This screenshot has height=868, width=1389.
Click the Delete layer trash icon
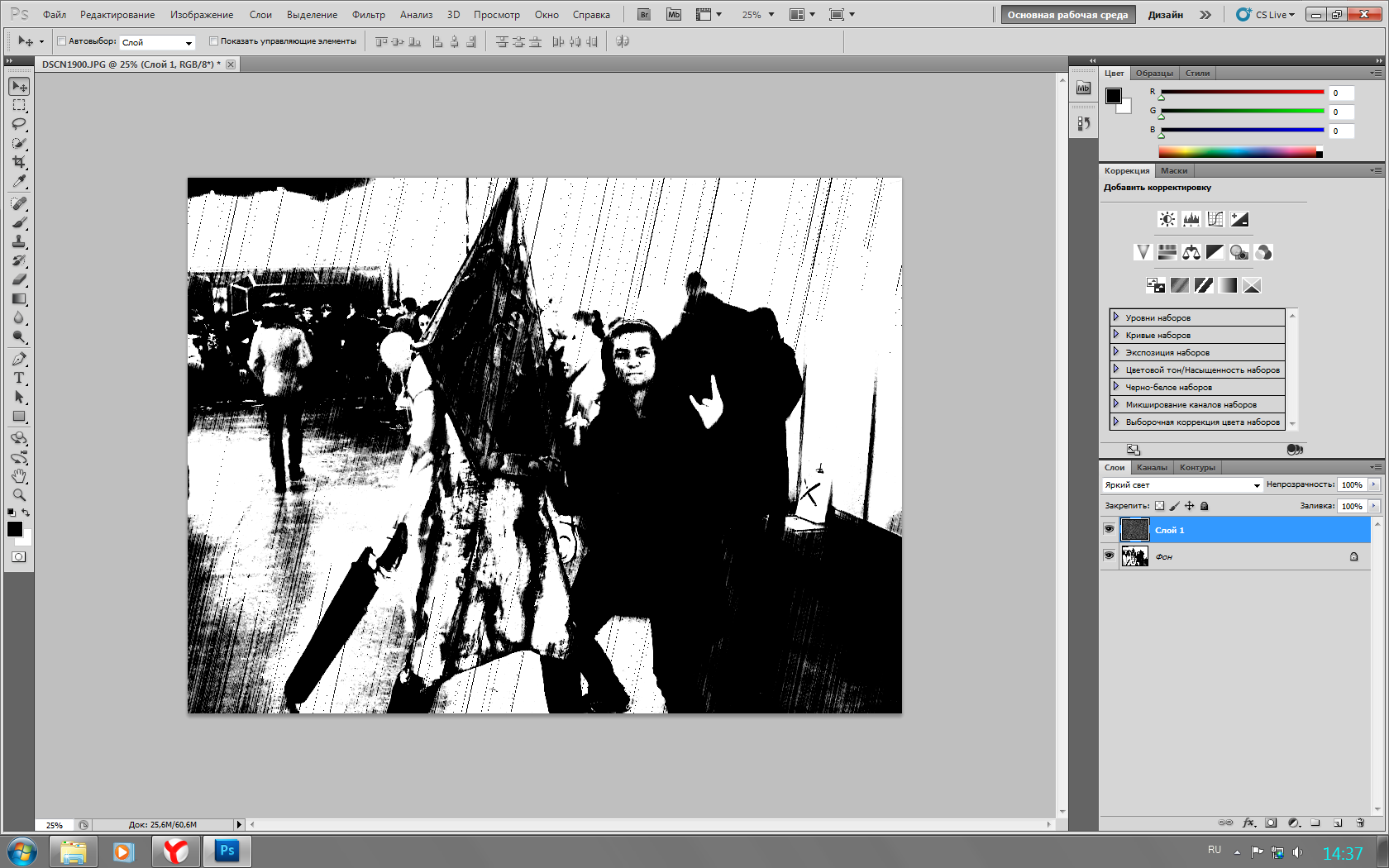(x=1360, y=823)
